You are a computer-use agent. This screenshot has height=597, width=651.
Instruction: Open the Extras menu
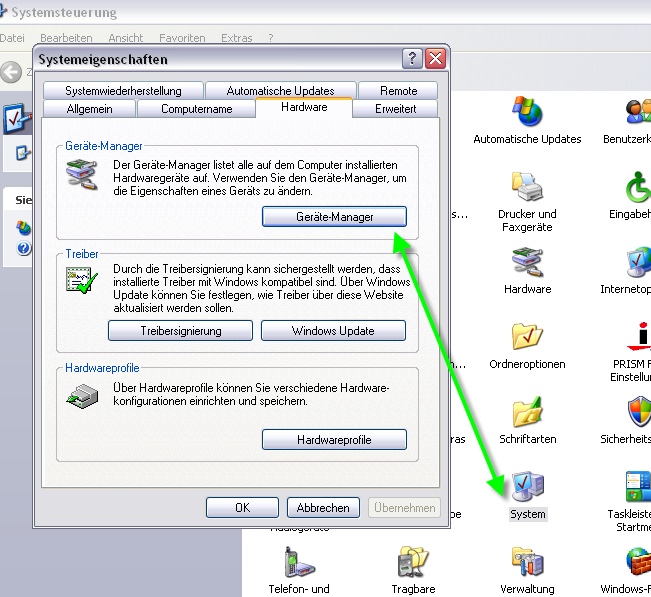pyautogui.click(x=236, y=38)
